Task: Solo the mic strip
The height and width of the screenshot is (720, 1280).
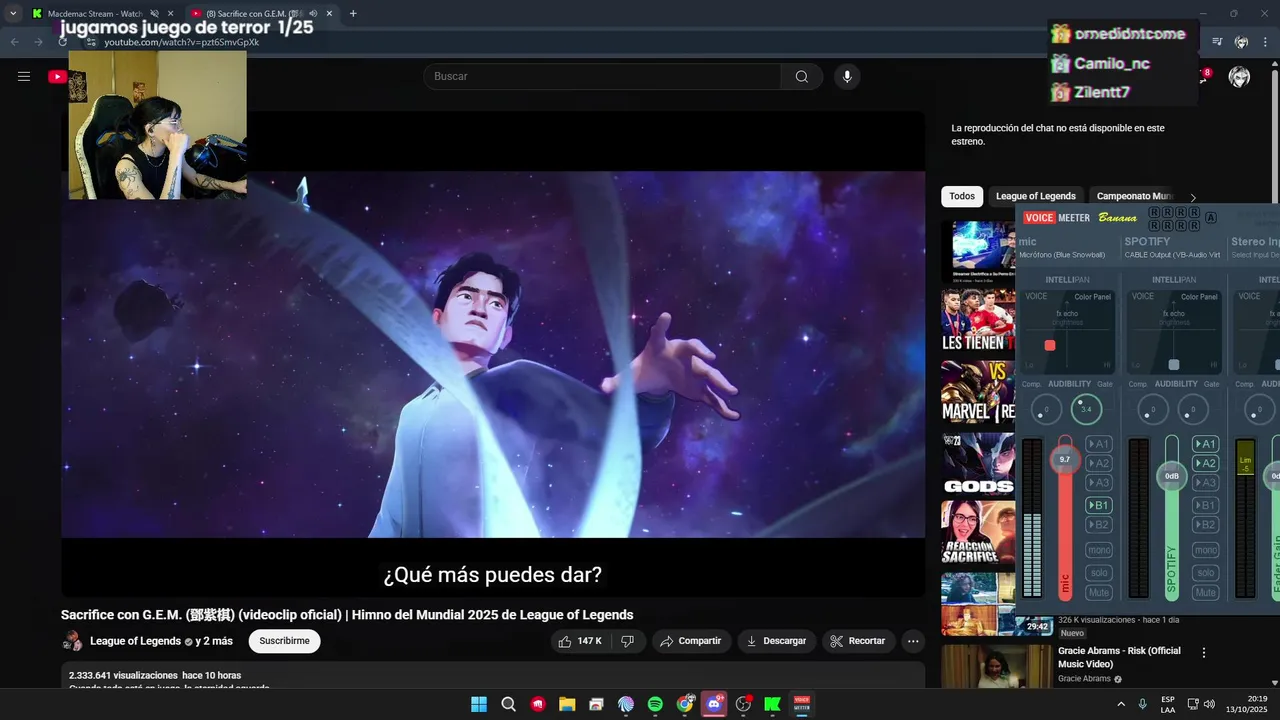Action: 1098,572
